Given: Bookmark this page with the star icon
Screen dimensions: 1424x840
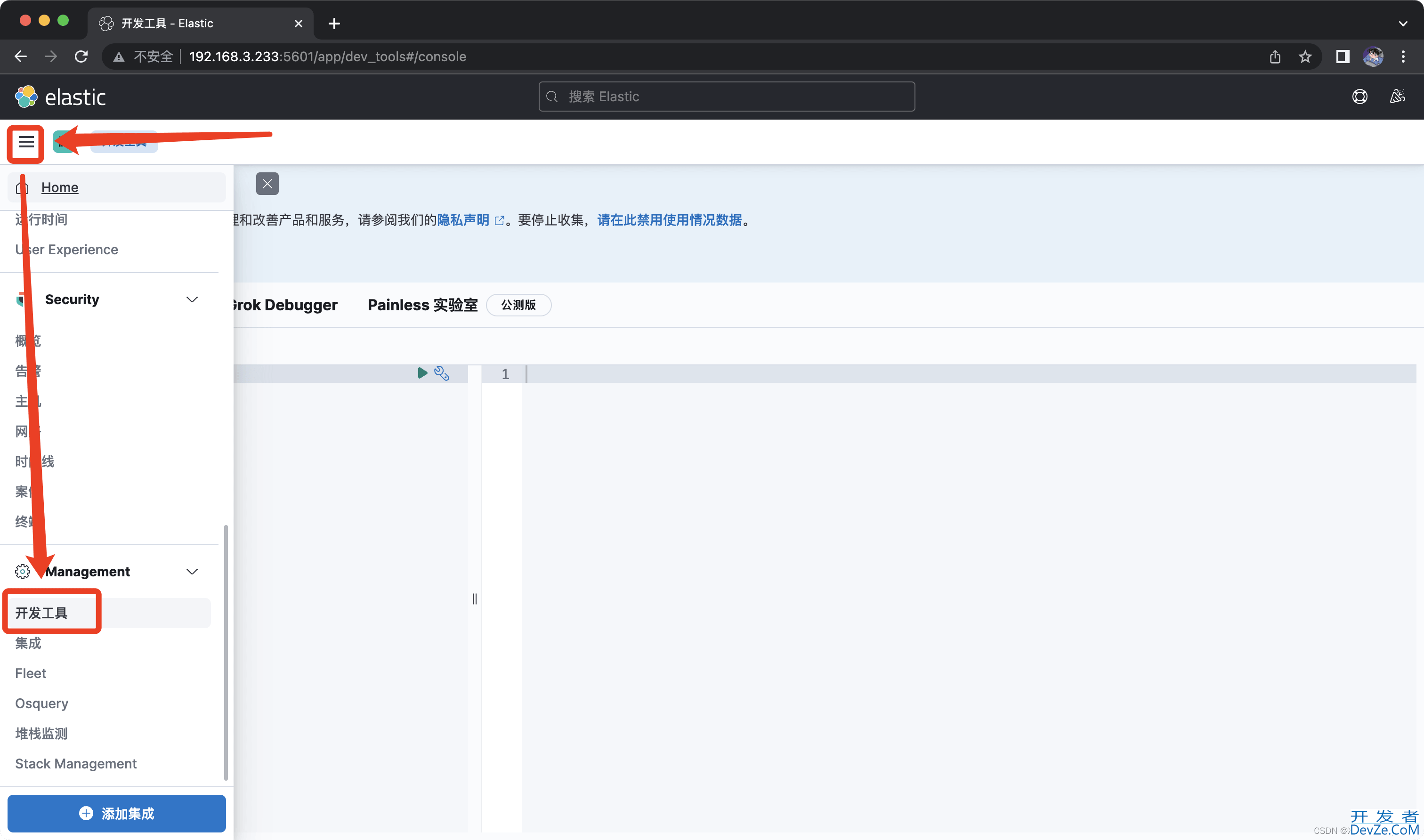Looking at the screenshot, I should [x=1305, y=57].
